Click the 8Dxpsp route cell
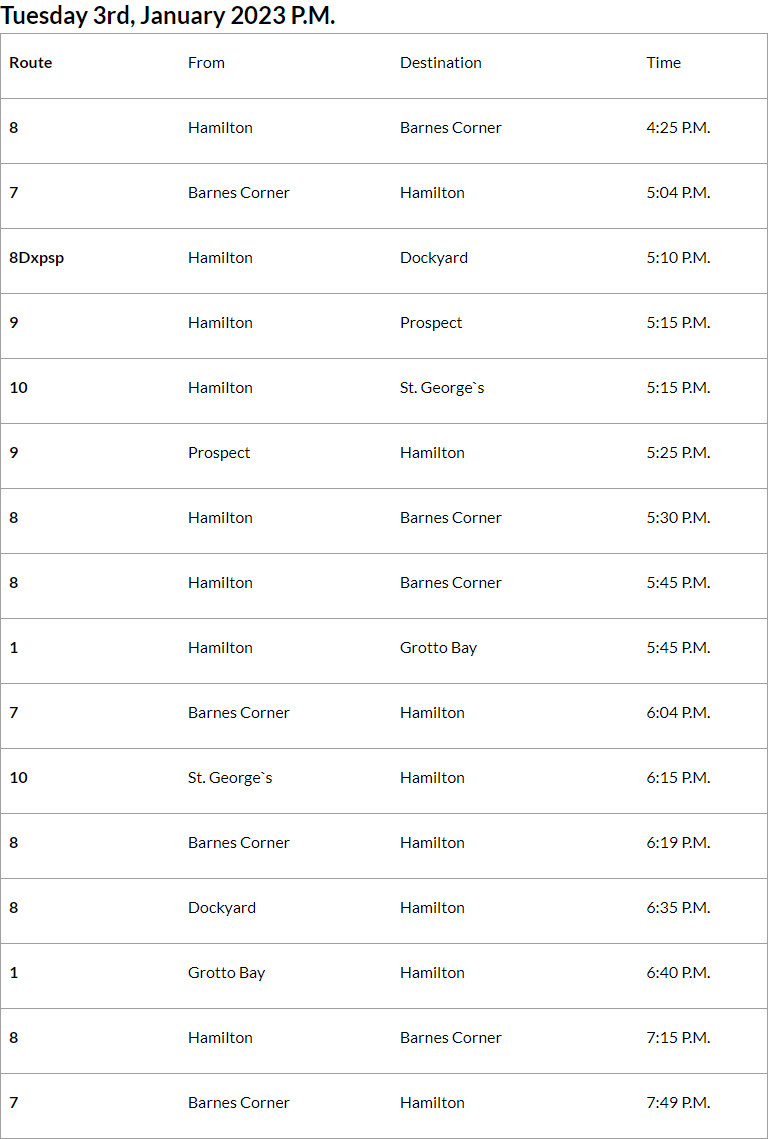The image size is (768, 1139). [37, 258]
